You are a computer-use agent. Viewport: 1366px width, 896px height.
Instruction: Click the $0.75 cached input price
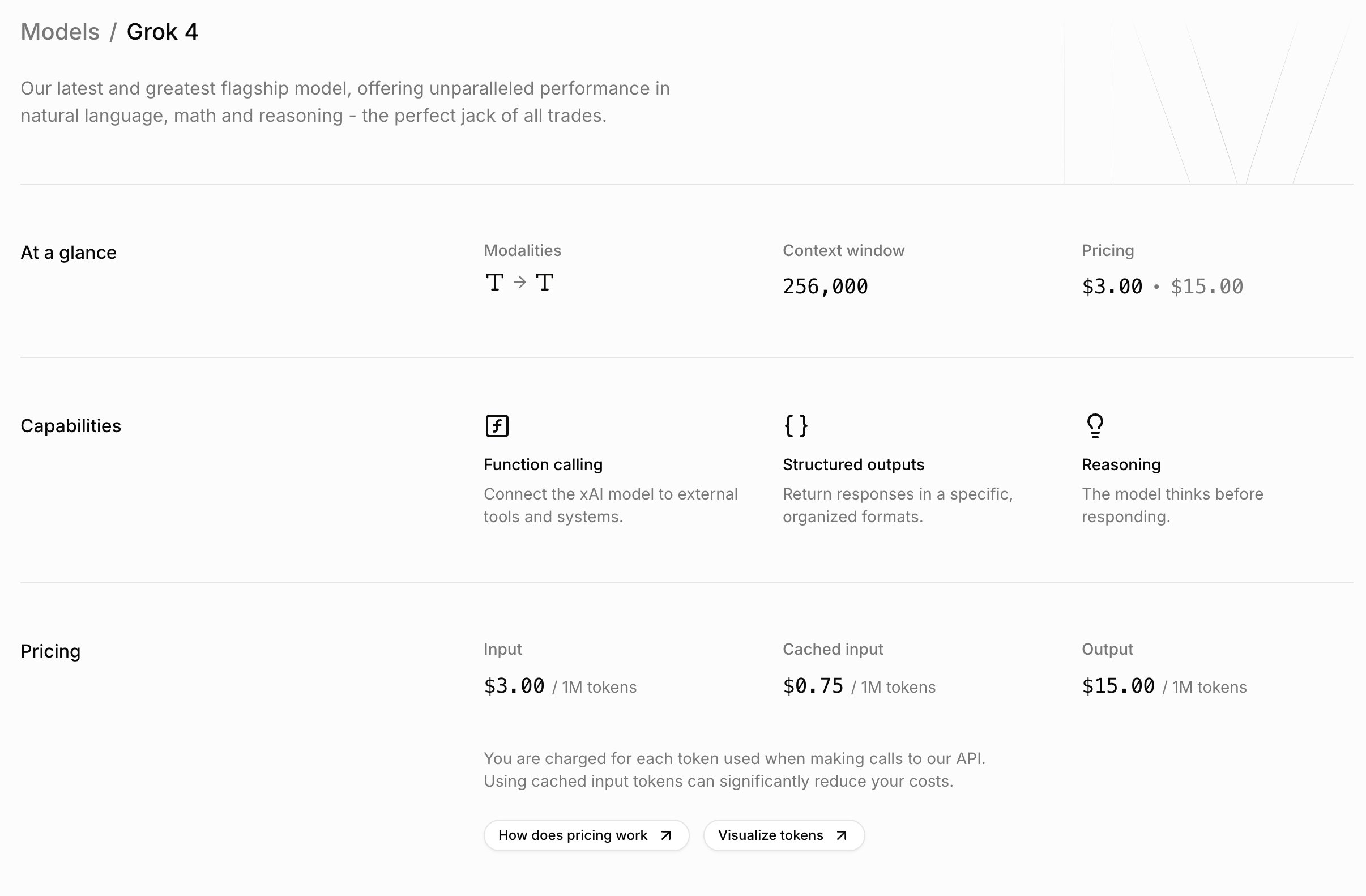813,686
